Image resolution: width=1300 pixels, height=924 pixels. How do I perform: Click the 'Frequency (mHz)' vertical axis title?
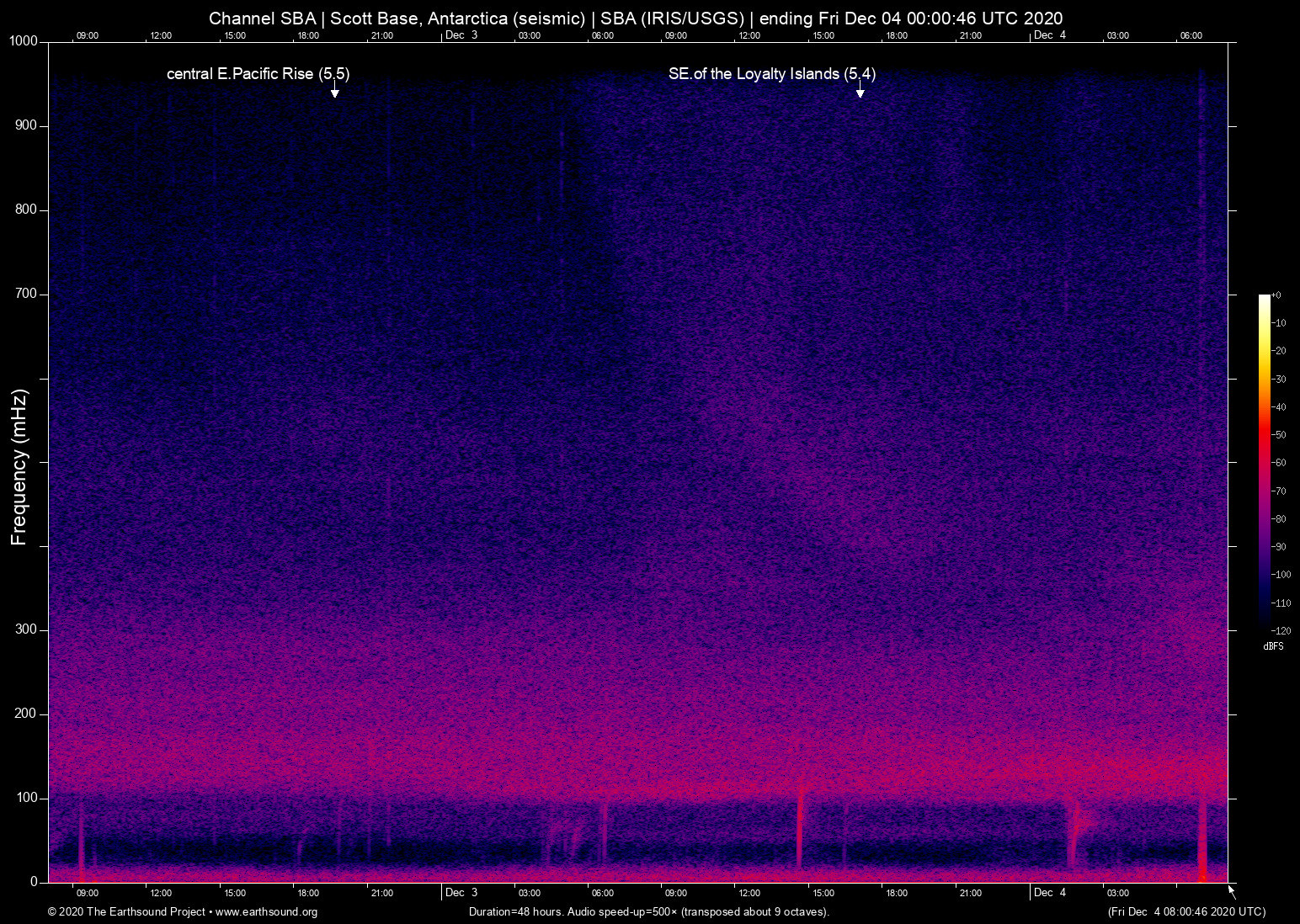click(x=19, y=467)
